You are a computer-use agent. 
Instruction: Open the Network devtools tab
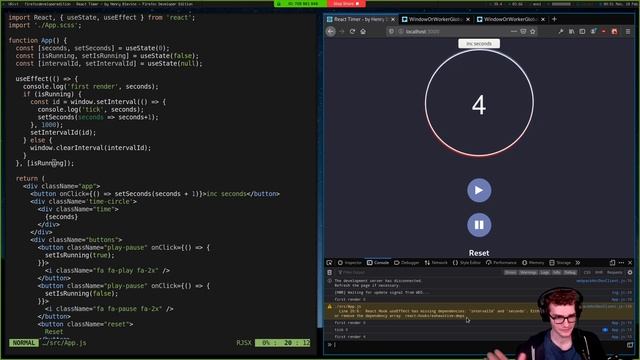pyautogui.click(x=436, y=262)
